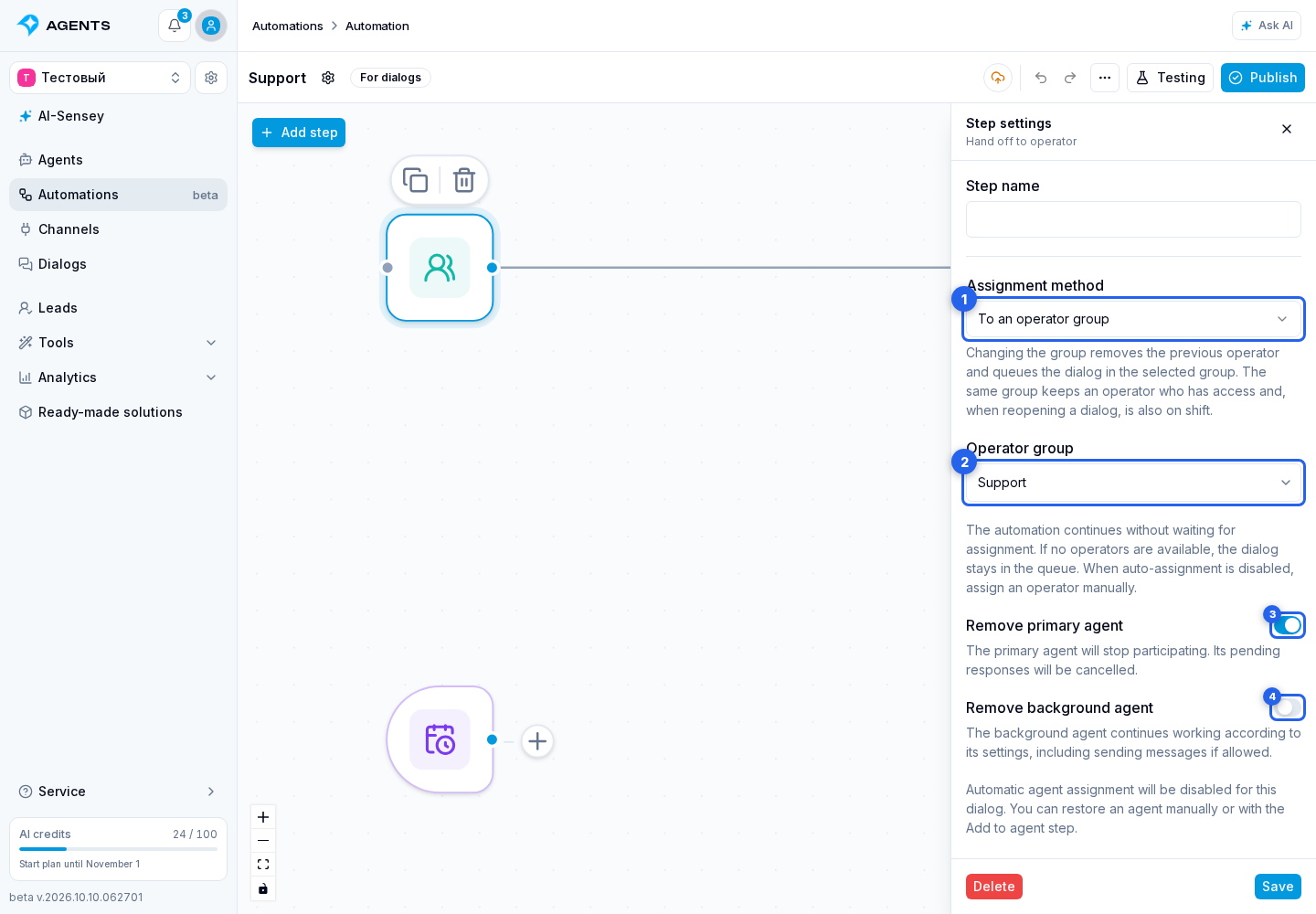The width and height of the screenshot is (1316, 914).
Task: Open the notifications bell
Action: pyautogui.click(x=175, y=26)
